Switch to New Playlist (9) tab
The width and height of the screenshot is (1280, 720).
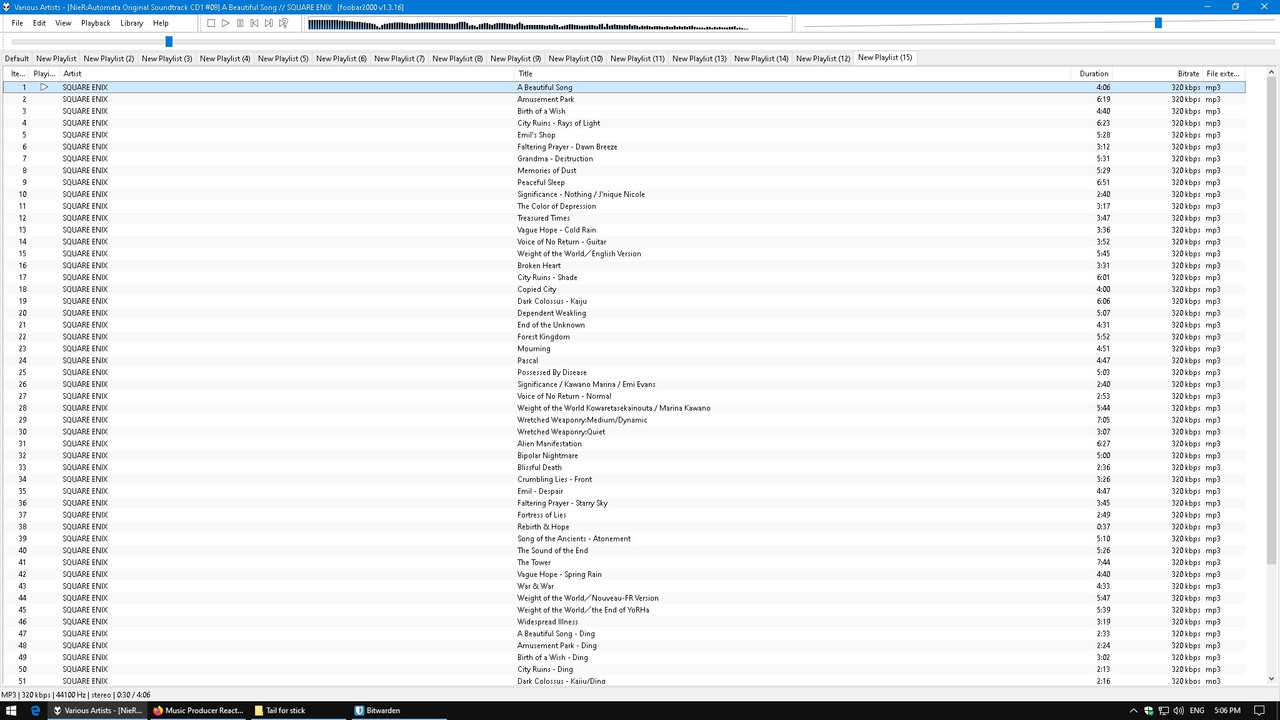516,58
